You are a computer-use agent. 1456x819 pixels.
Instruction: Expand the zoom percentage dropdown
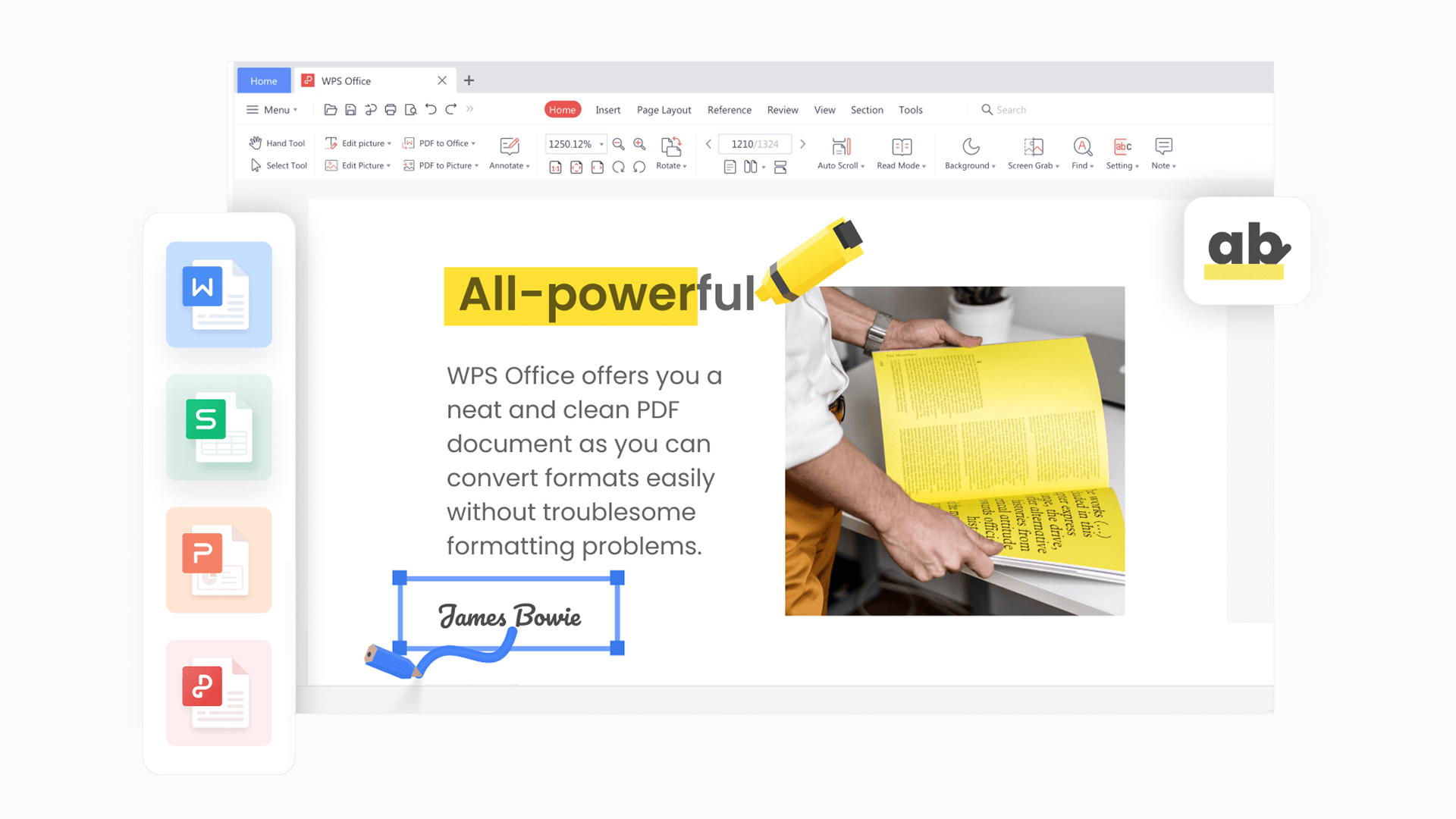pyautogui.click(x=601, y=144)
